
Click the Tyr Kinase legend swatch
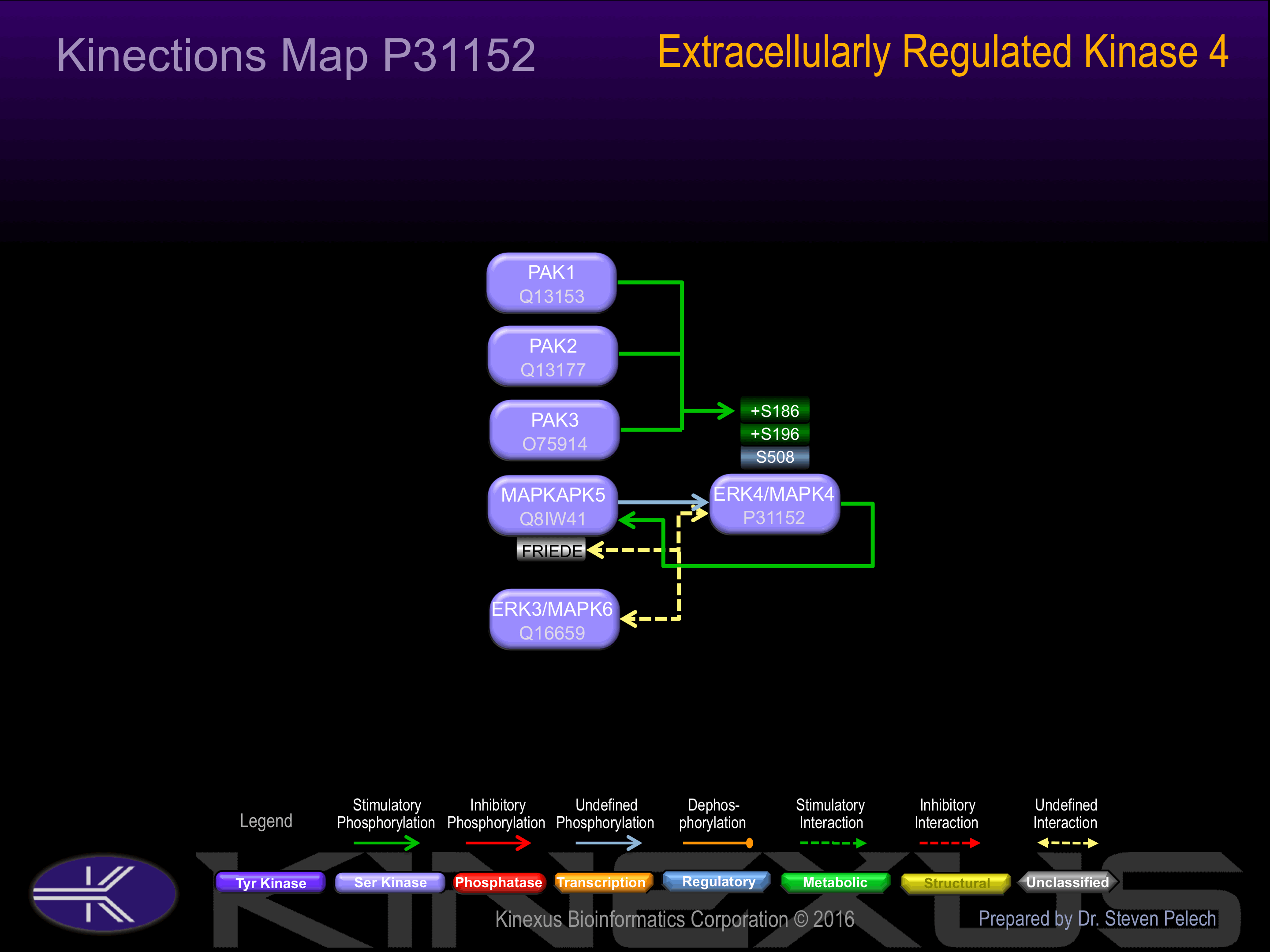[270, 882]
